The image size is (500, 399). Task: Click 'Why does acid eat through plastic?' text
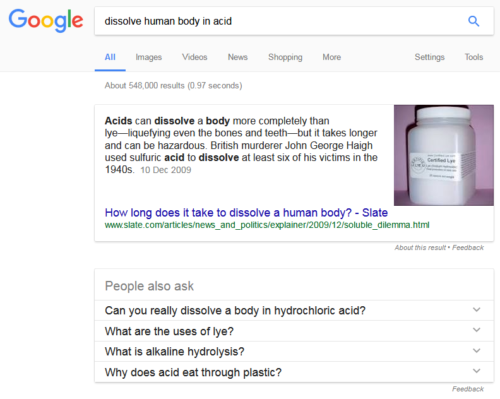tap(193, 372)
